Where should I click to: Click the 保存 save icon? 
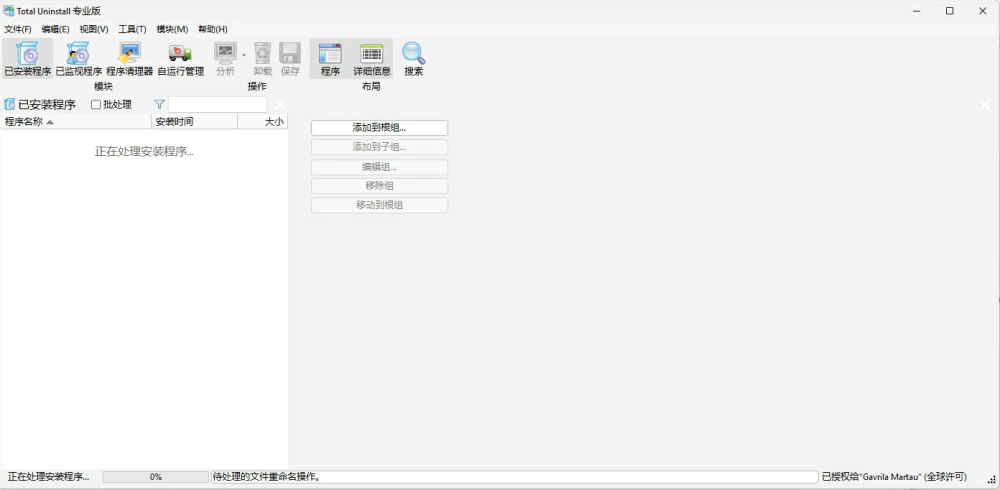pyautogui.click(x=290, y=58)
